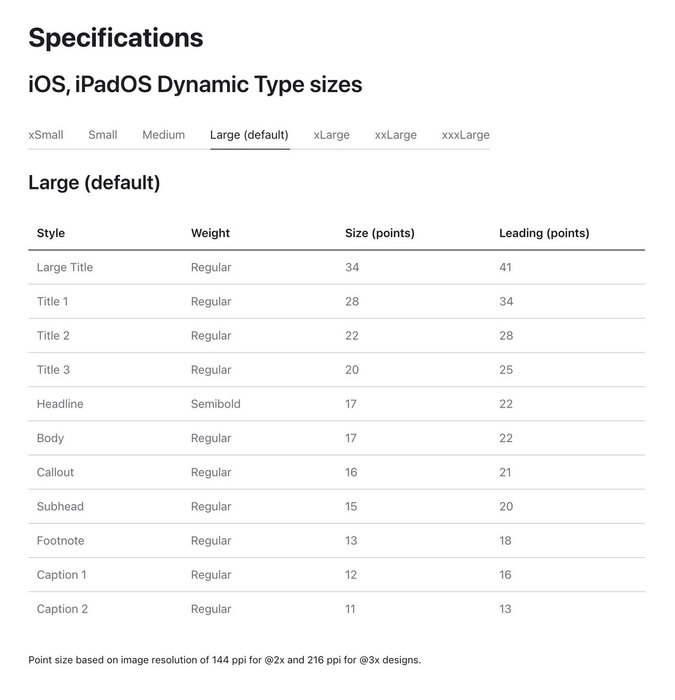Screen dimensions: 675x700
Task: Click the point size resolution footnote text
Action: coord(224,660)
